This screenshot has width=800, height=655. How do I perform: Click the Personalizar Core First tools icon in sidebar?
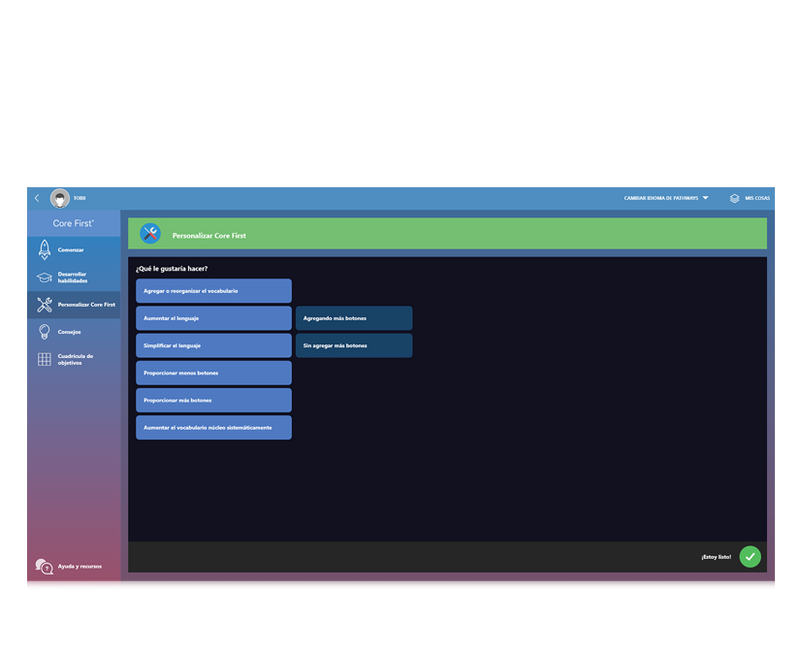pyautogui.click(x=44, y=305)
